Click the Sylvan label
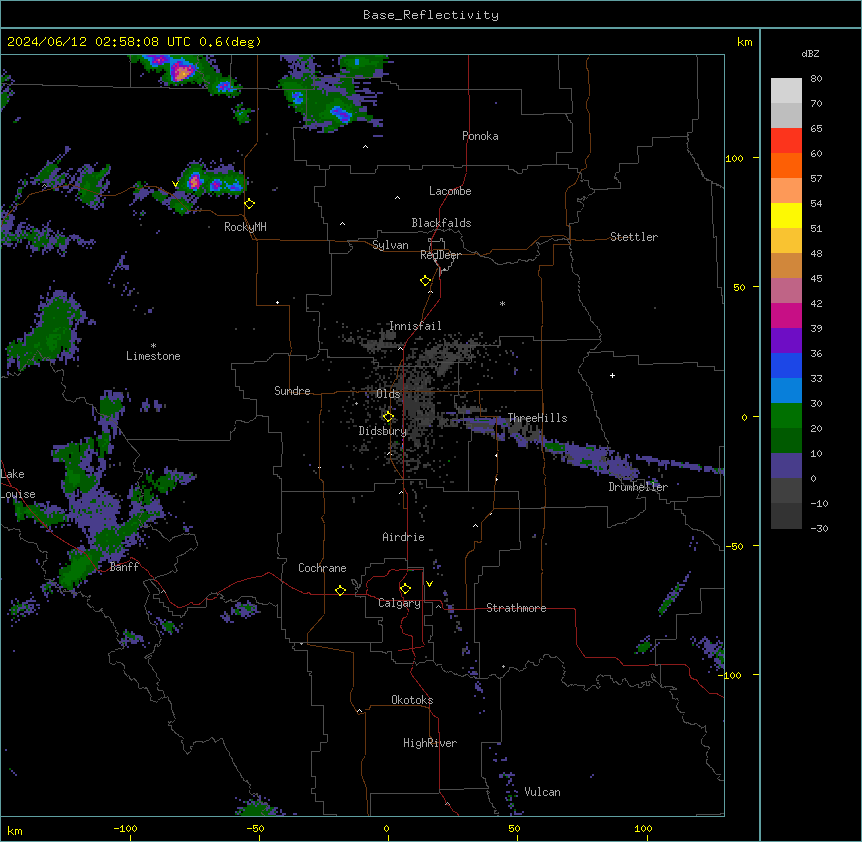The width and height of the screenshot is (862, 842). [x=390, y=245]
